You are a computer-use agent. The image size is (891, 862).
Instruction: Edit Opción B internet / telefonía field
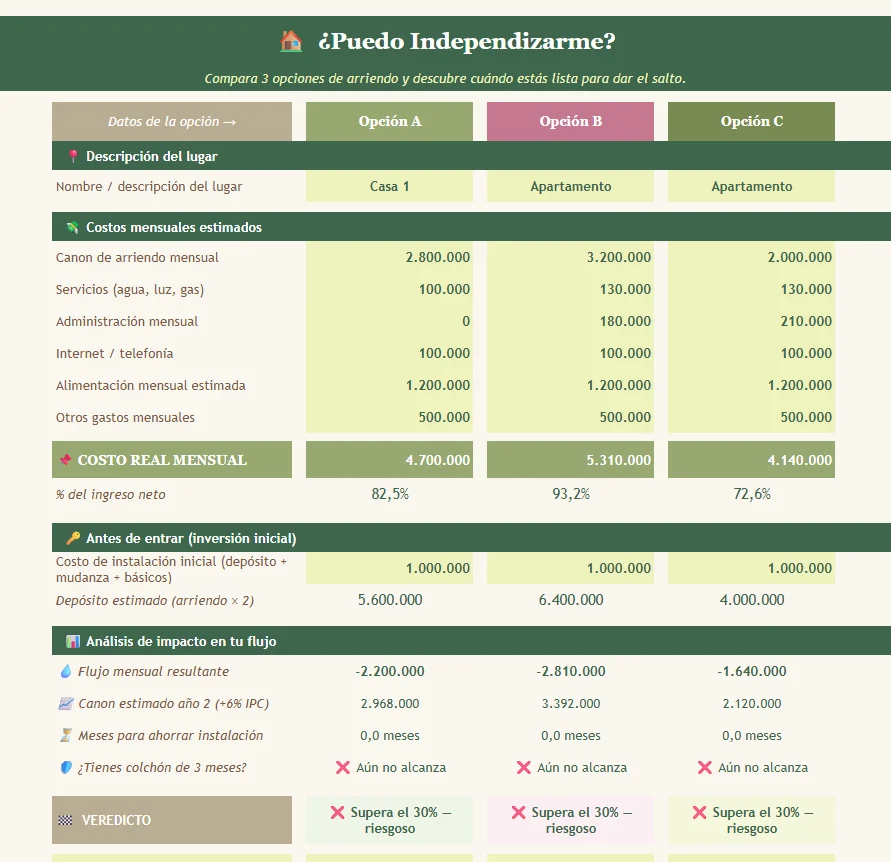(x=570, y=353)
